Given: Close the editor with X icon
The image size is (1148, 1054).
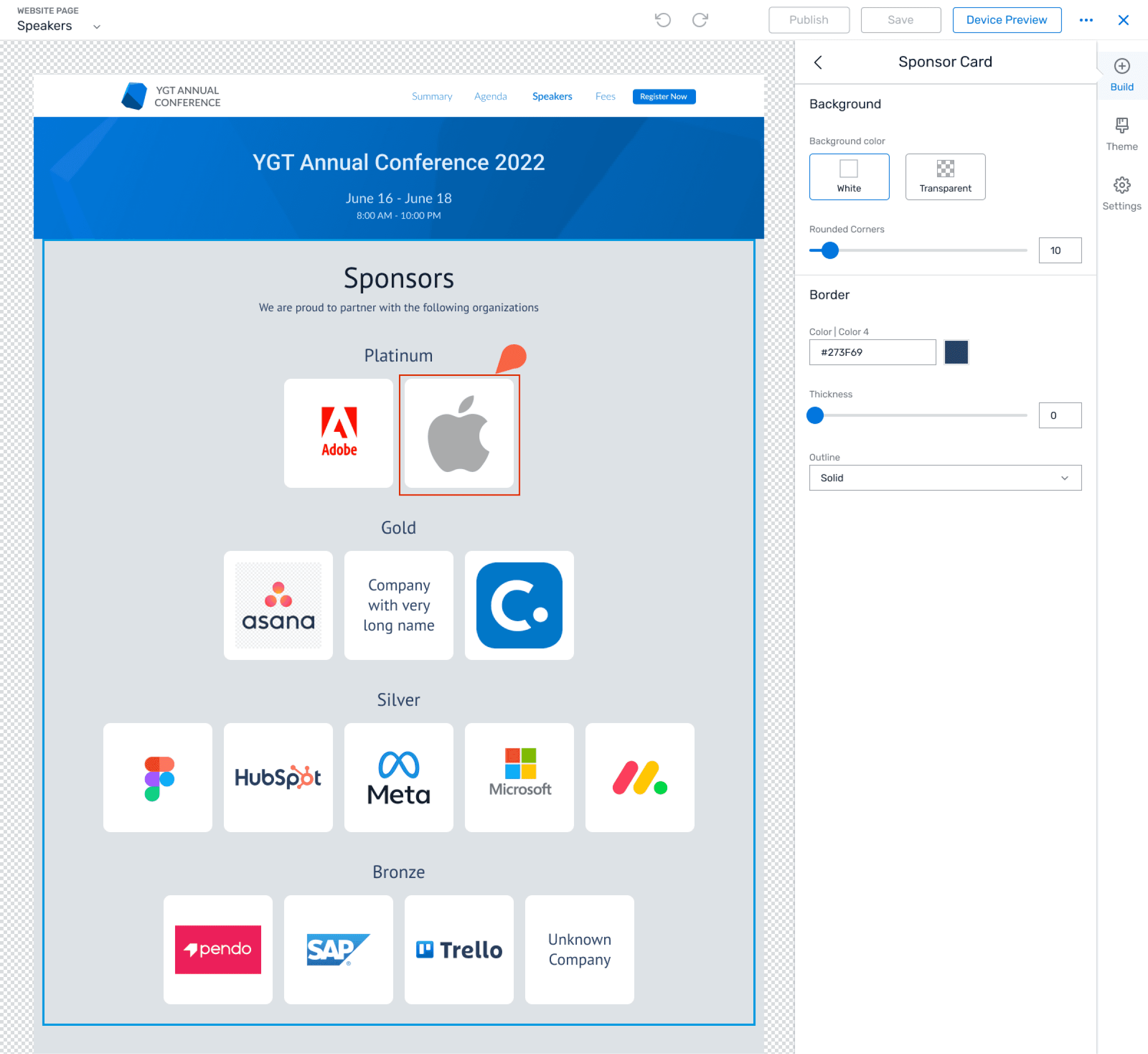Looking at the screenshot, I should (1123, 20).
